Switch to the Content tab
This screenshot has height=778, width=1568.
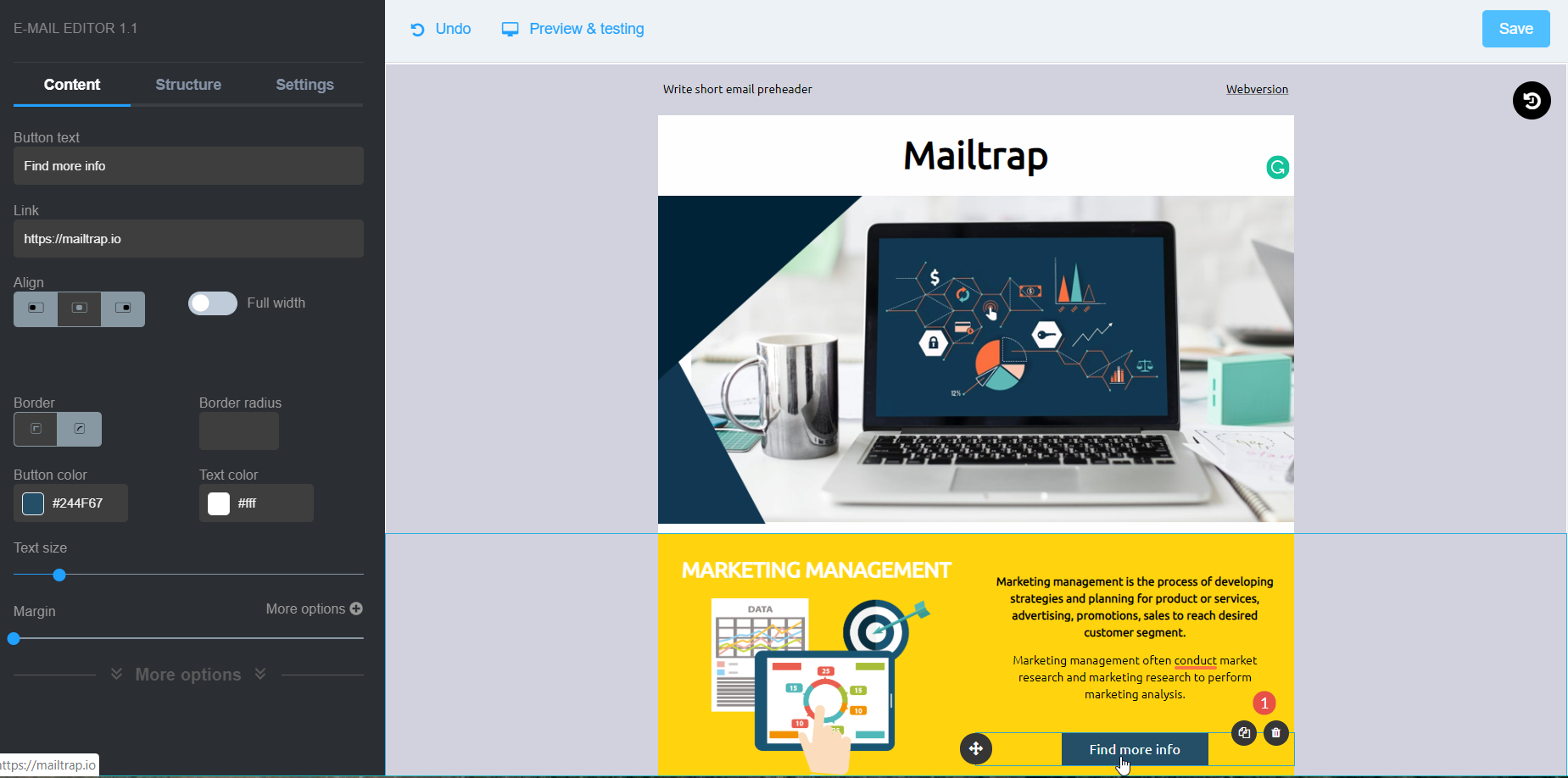(x=72, y=85)
